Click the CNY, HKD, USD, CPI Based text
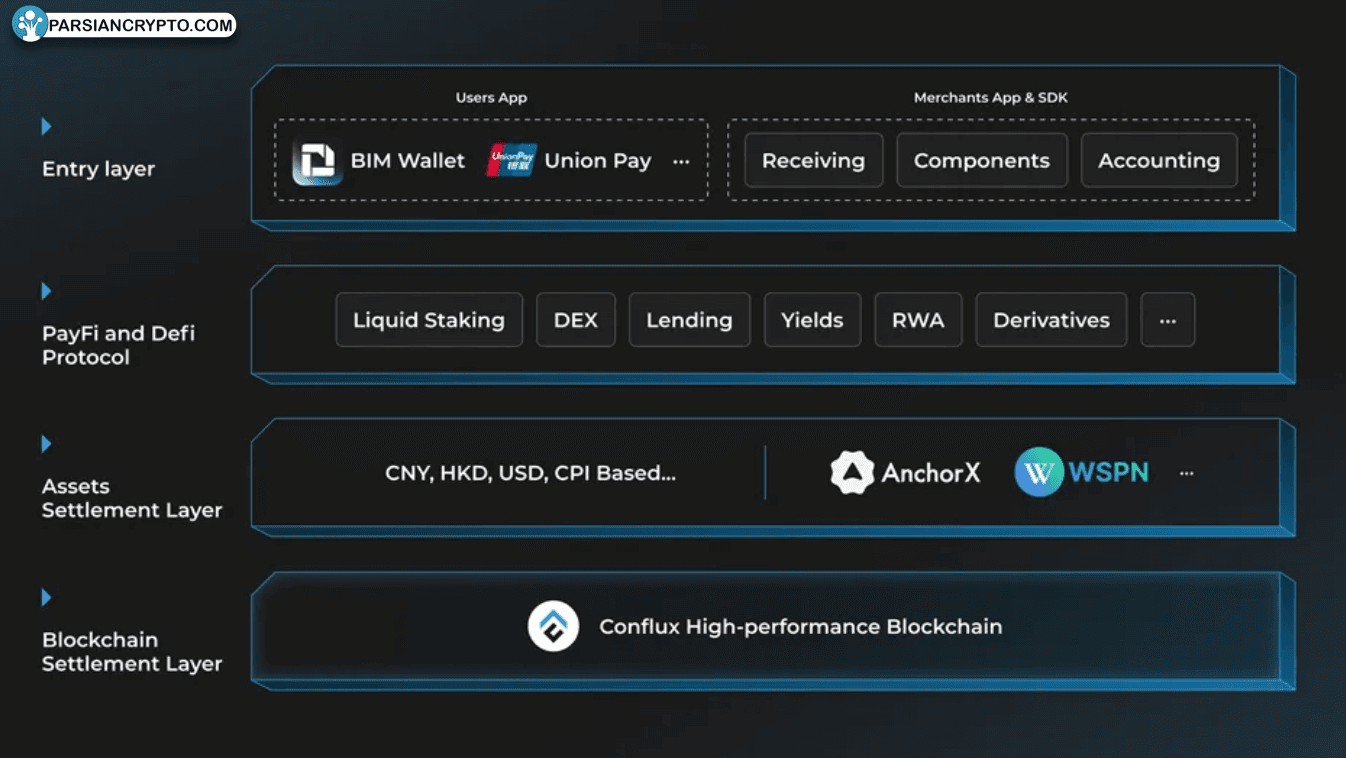Image resolution: width=1346 pixels, height=758 pixels. [x=530, y=473]
